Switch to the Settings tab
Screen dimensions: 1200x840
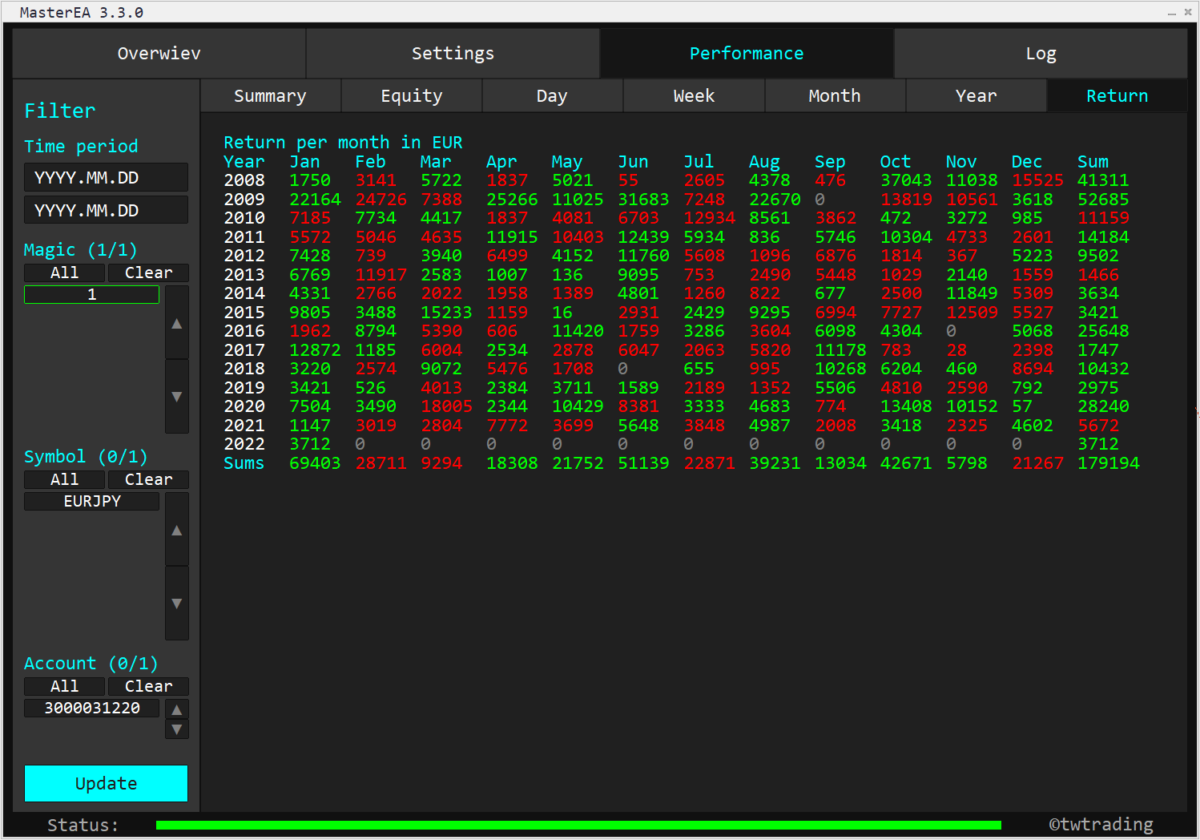click(x=452, y=53)
